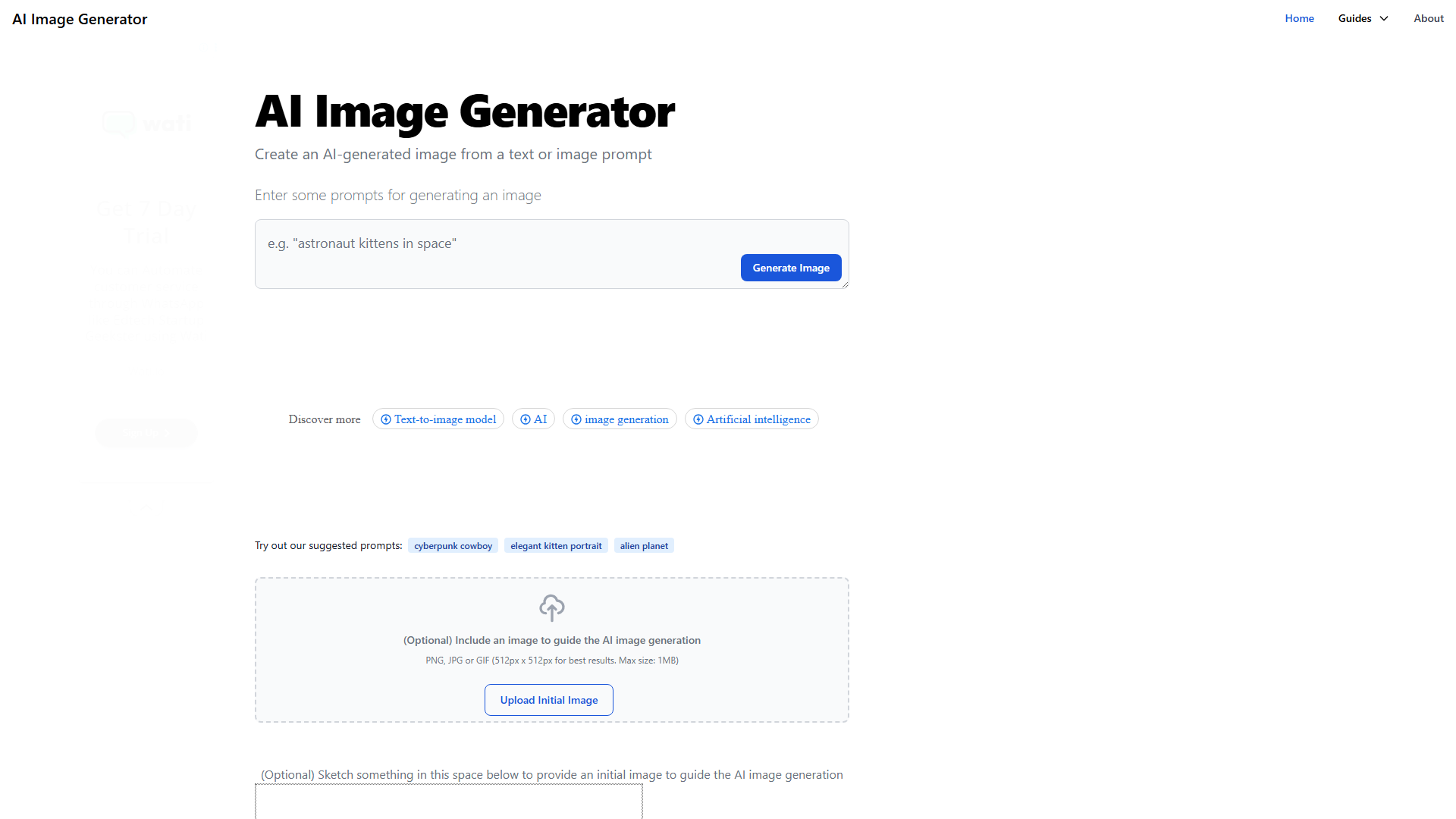Viewport: 1456px width, 819px height.
Task: Expand the Guides chevron arrow
Action: pos(1384,19)
